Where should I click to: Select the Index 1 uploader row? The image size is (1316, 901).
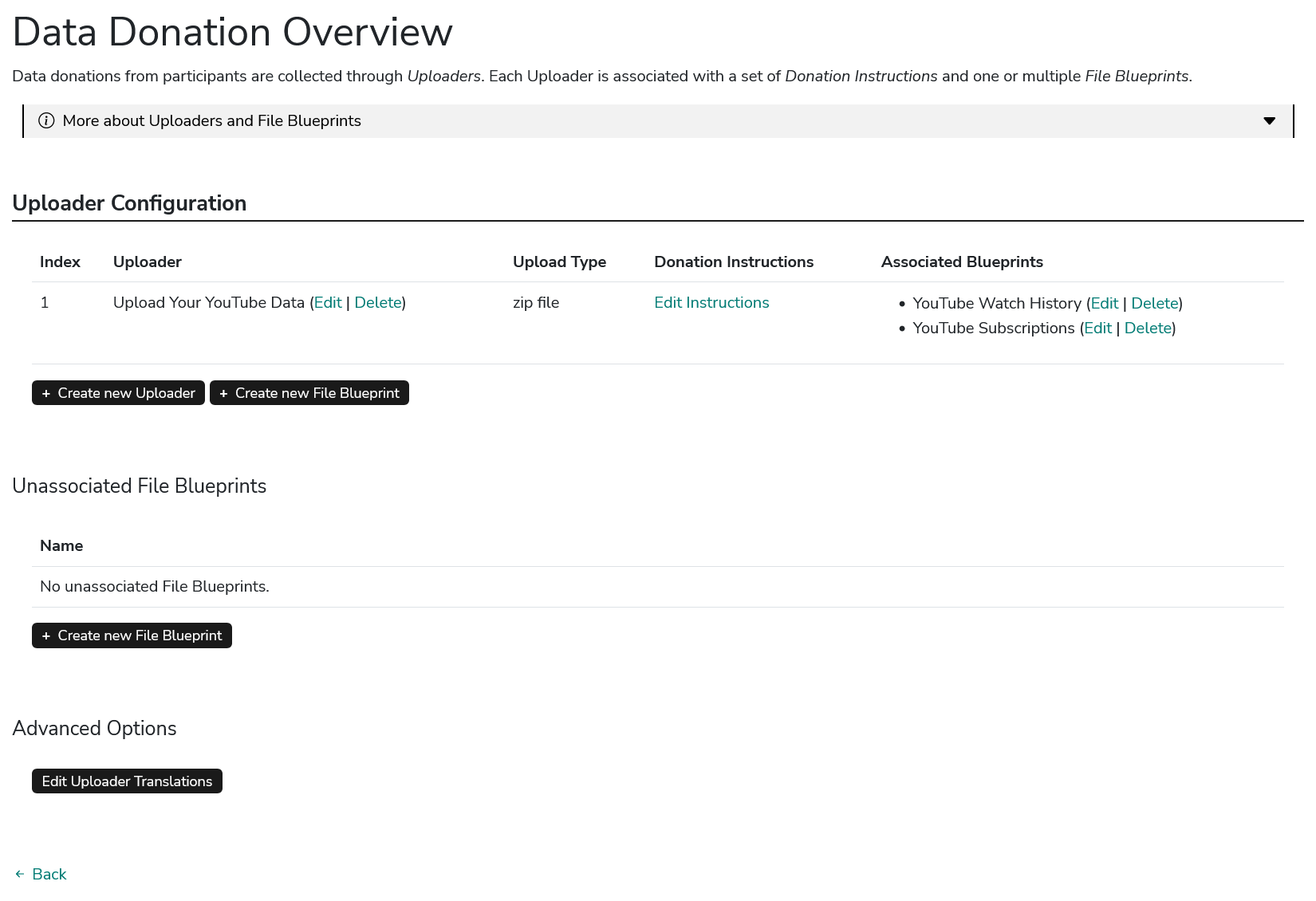(45, 302)
